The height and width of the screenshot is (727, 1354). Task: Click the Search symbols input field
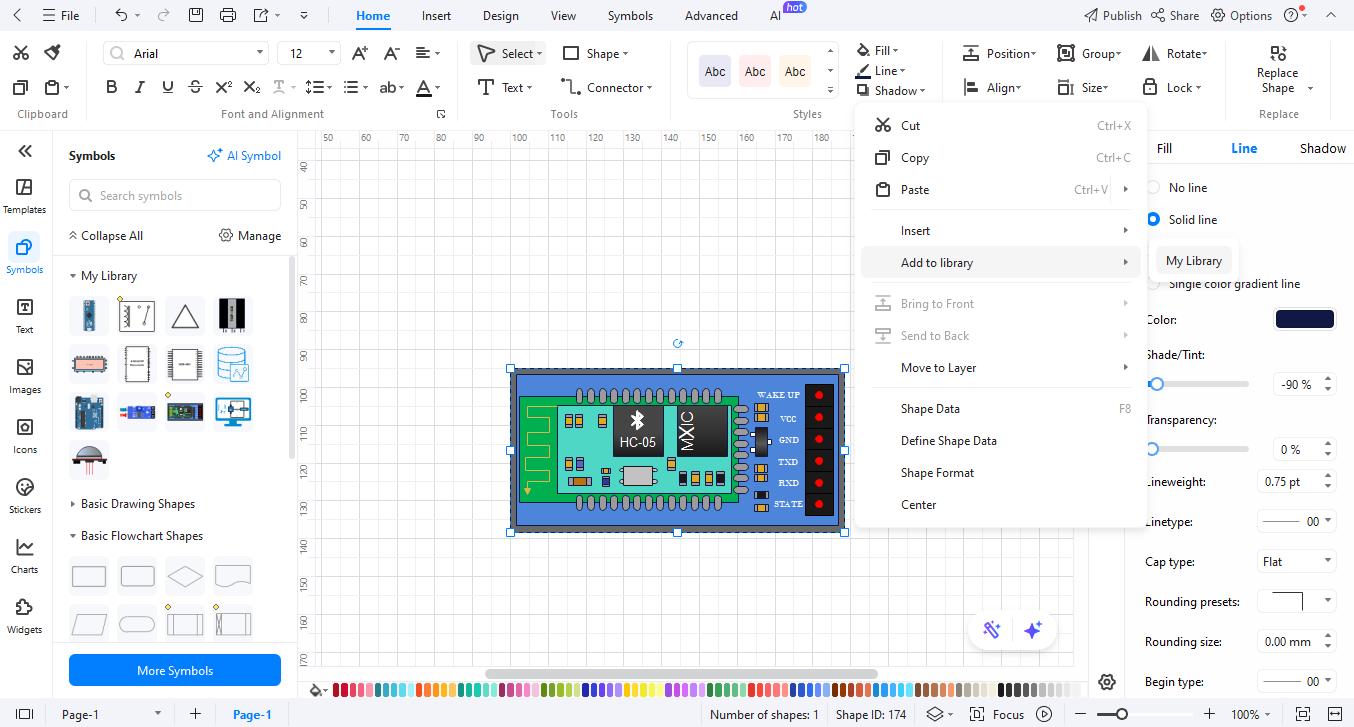point(175,195)
